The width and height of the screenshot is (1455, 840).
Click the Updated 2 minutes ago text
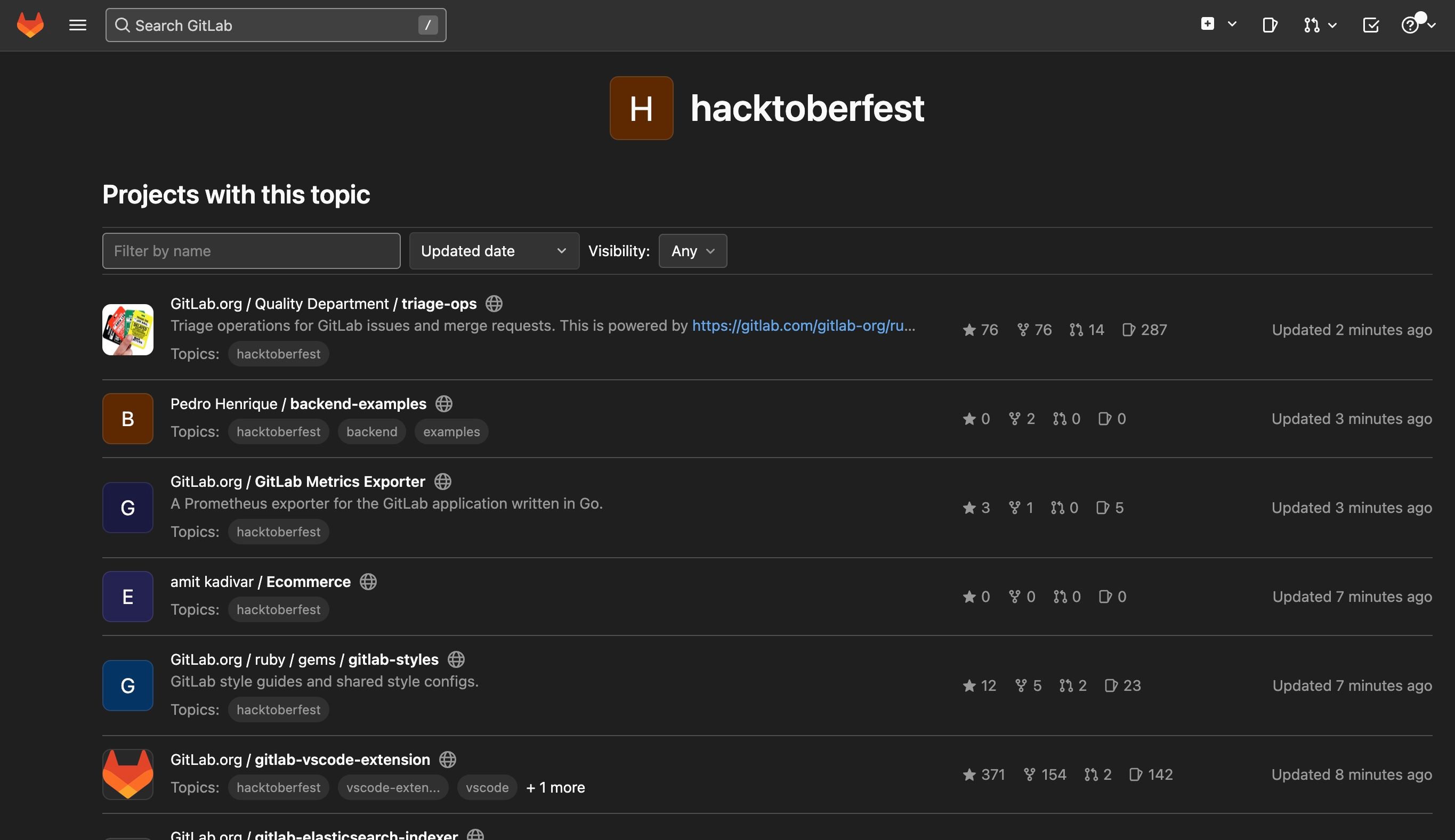point(1352,329)
